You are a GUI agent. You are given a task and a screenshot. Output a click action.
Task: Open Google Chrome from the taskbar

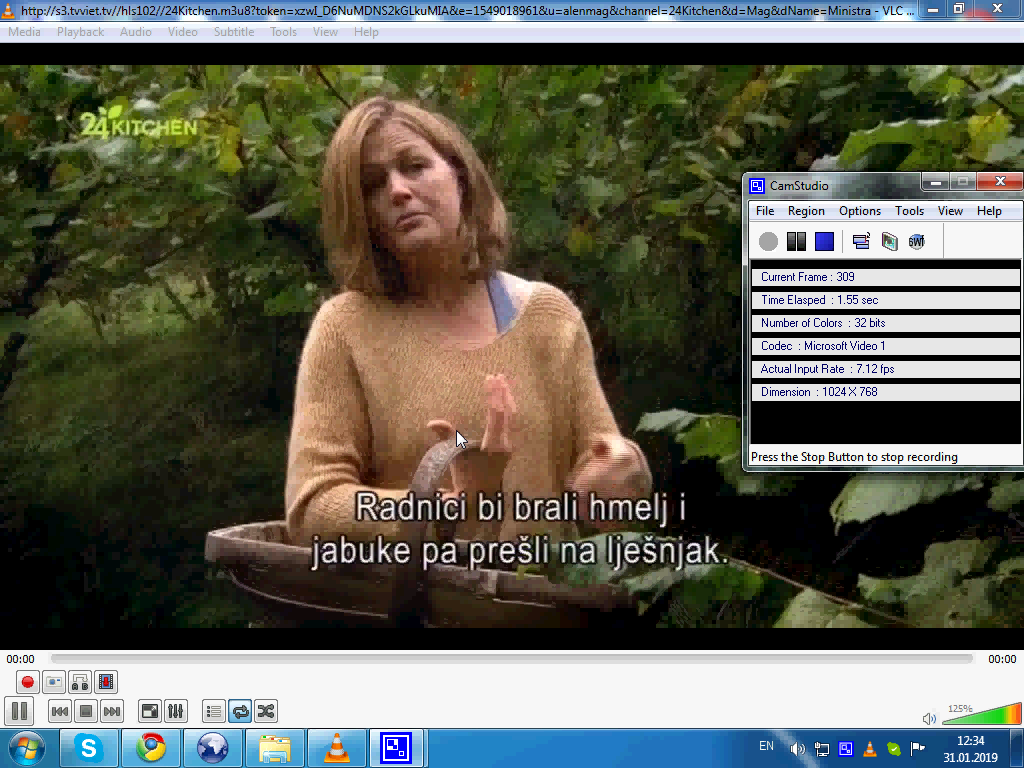151,748
